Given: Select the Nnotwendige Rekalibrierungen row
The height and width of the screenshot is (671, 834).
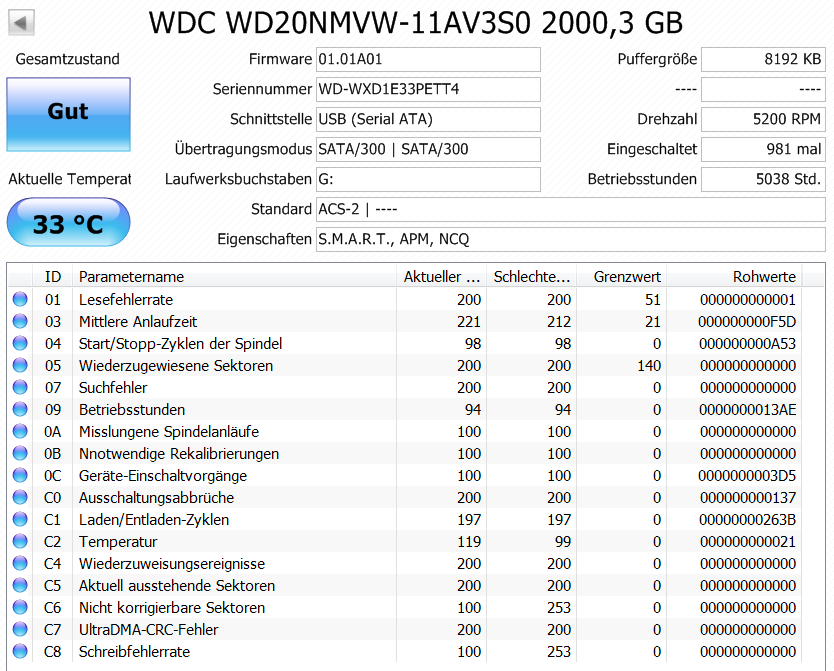Looking at the screenshot, I should click(406, 454).
